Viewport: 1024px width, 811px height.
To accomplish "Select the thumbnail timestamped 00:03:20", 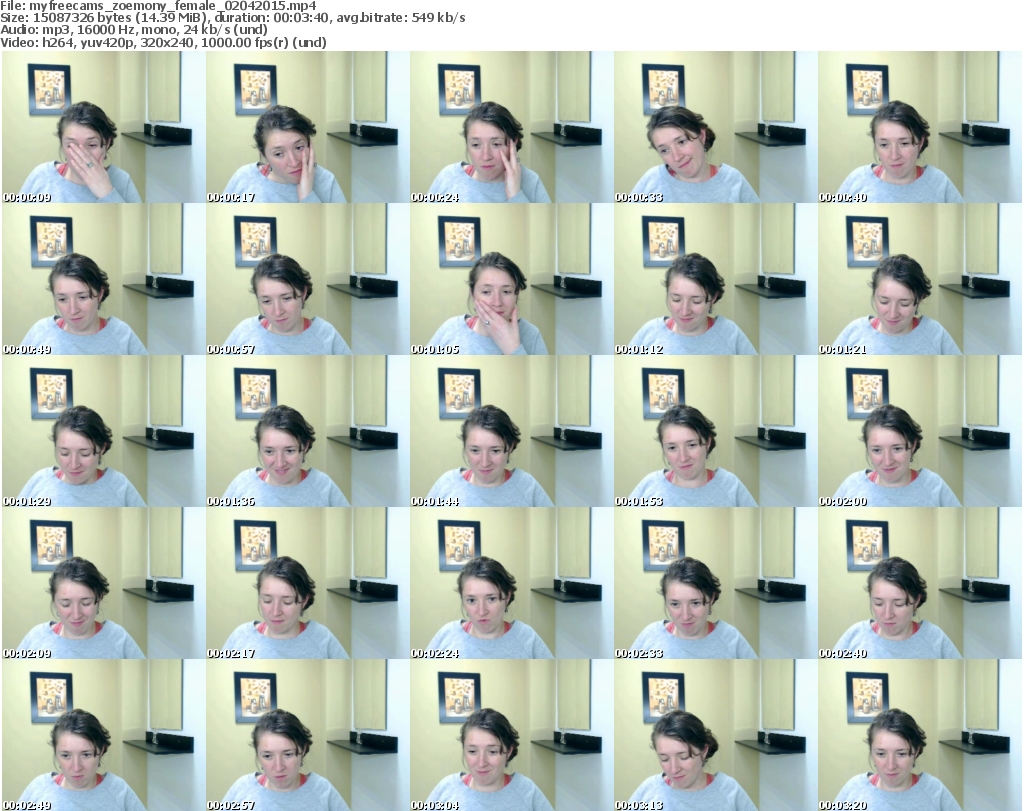I will [920, 735].
